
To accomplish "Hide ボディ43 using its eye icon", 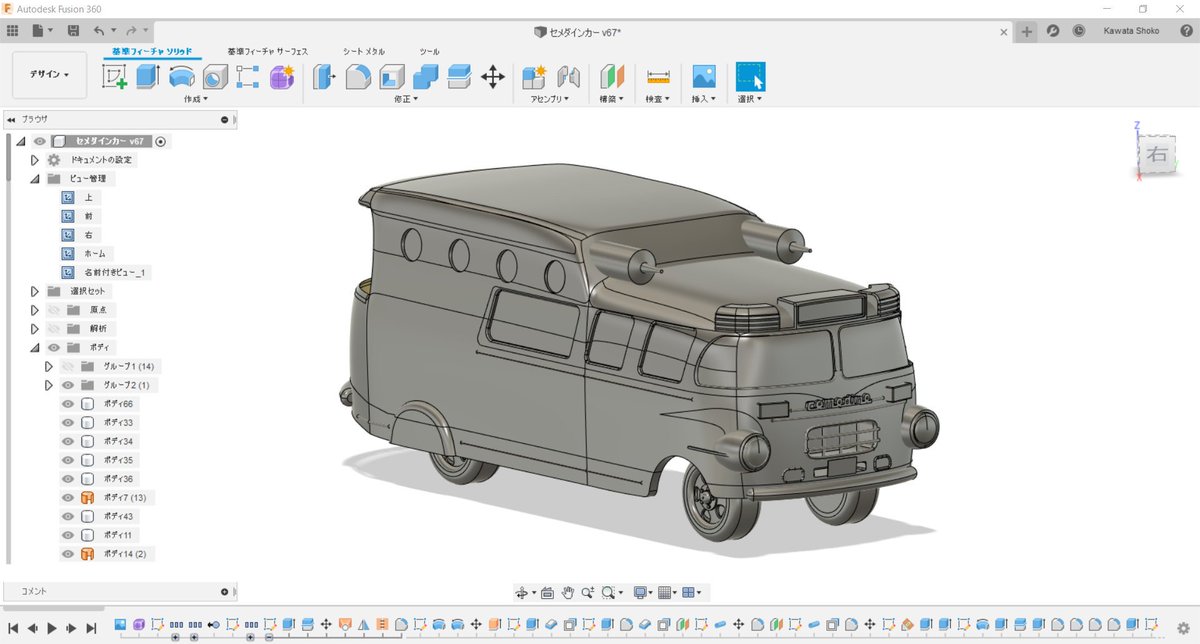I will tap(68, 516).
